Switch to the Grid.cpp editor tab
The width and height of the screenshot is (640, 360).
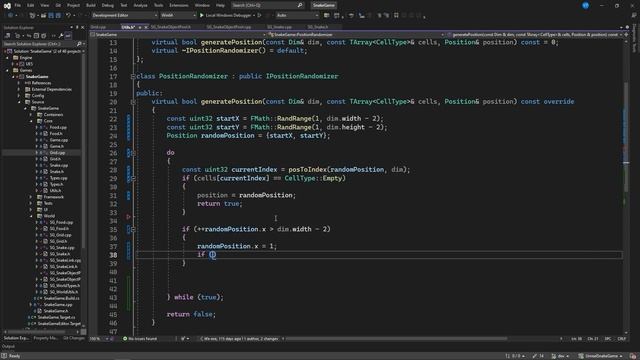click(98, 27)
